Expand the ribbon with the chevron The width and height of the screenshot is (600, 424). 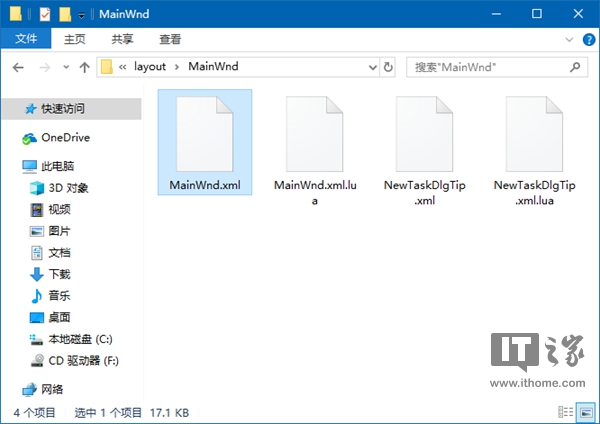click(x=569, y=39)
